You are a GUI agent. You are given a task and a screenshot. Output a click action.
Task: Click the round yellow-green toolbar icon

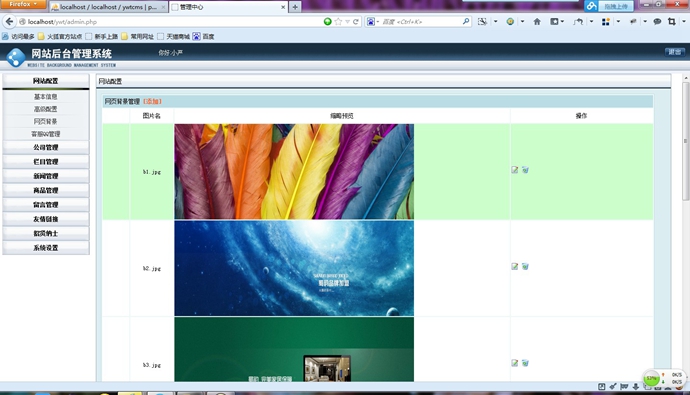tap(510, 21)
